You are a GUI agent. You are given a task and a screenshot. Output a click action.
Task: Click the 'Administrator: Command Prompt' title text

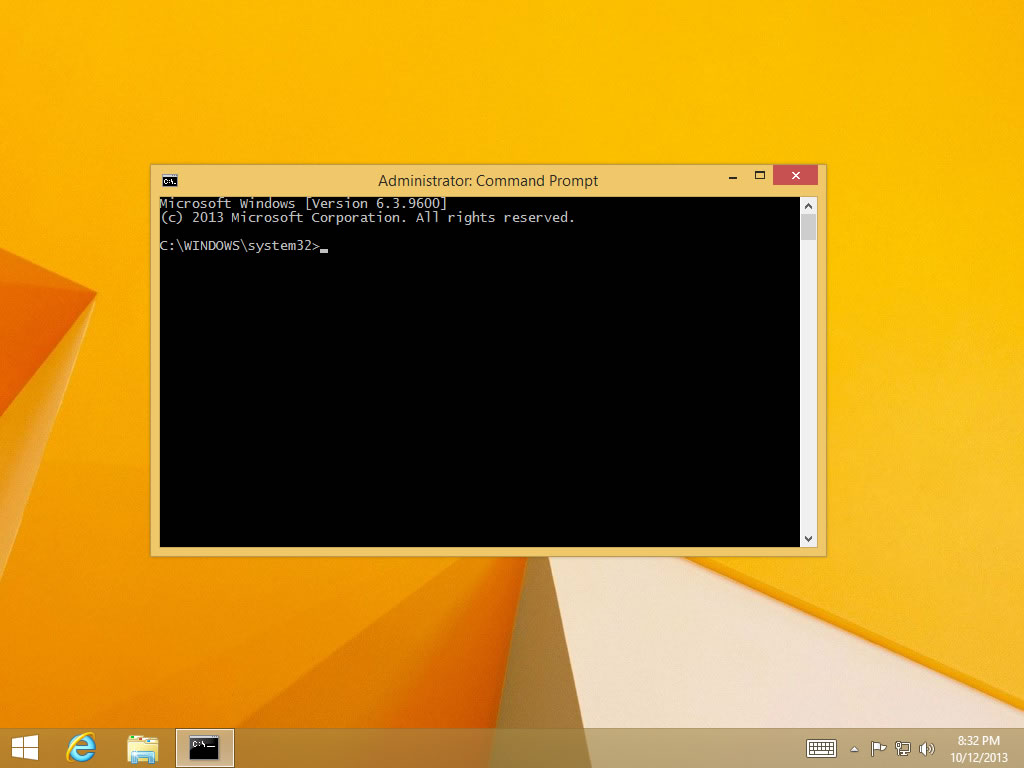(x=488, y=181)
